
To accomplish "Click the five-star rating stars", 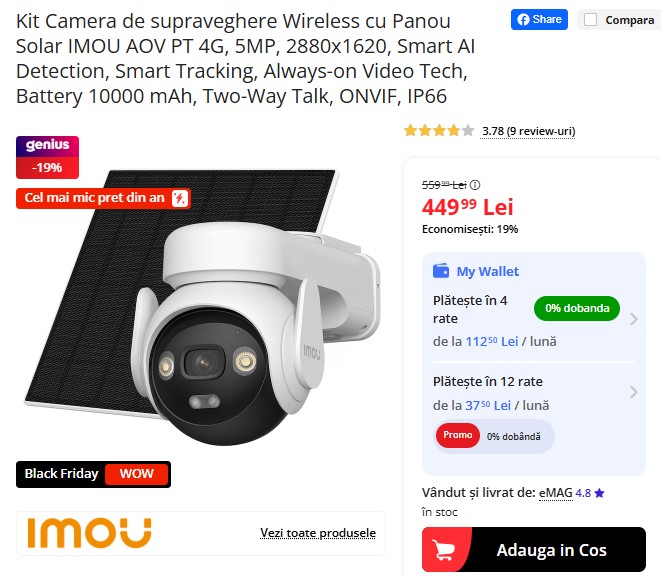I will (x=439, y=131).
